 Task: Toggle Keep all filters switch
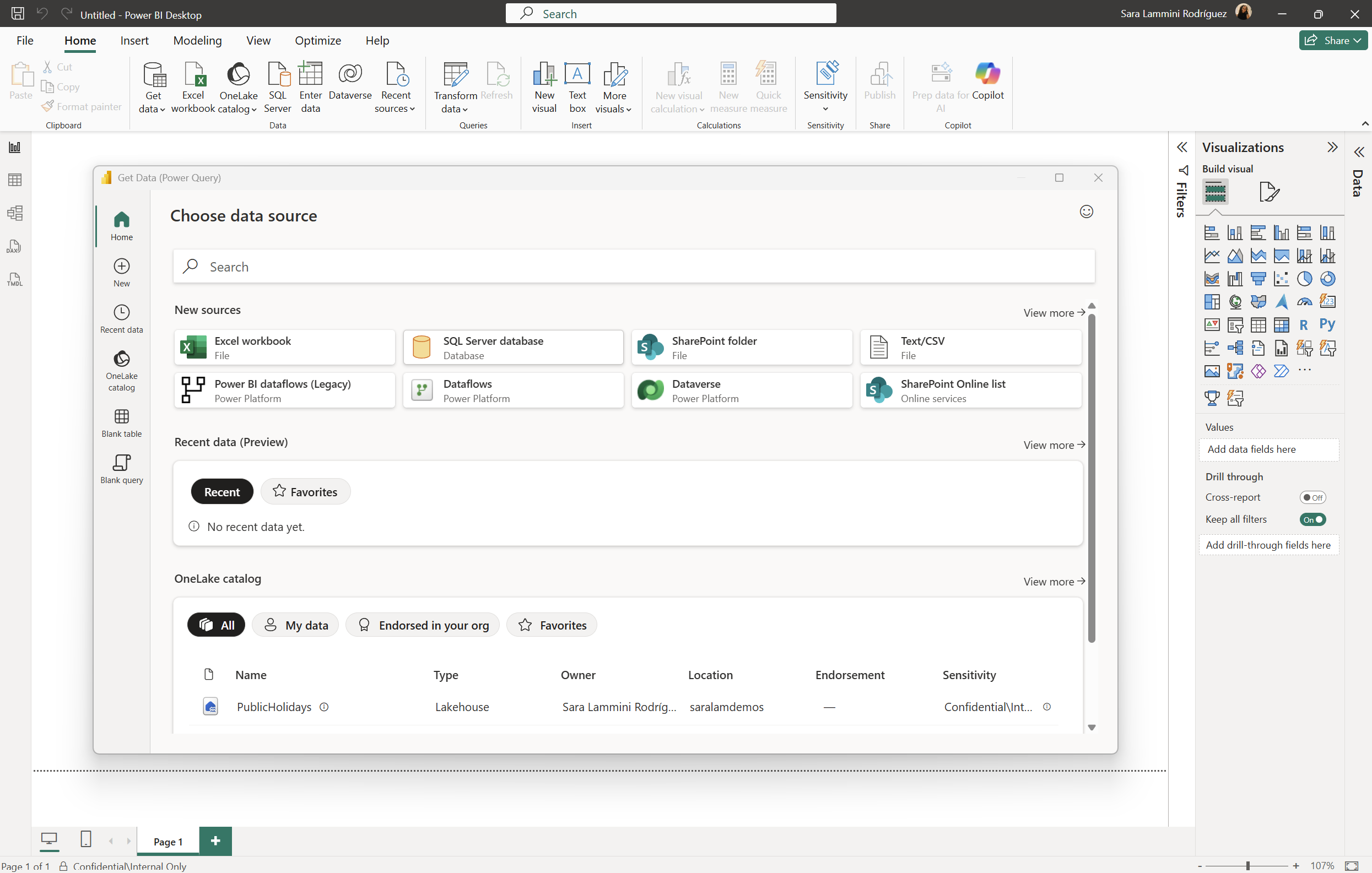(x=1312, y=519)
